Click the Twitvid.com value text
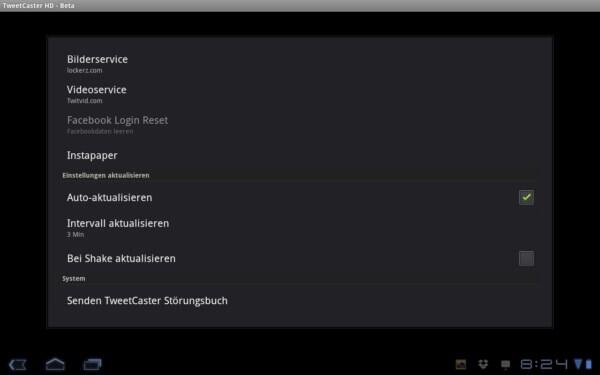Viewport: 600px width, 375px height. coord(85,101)
